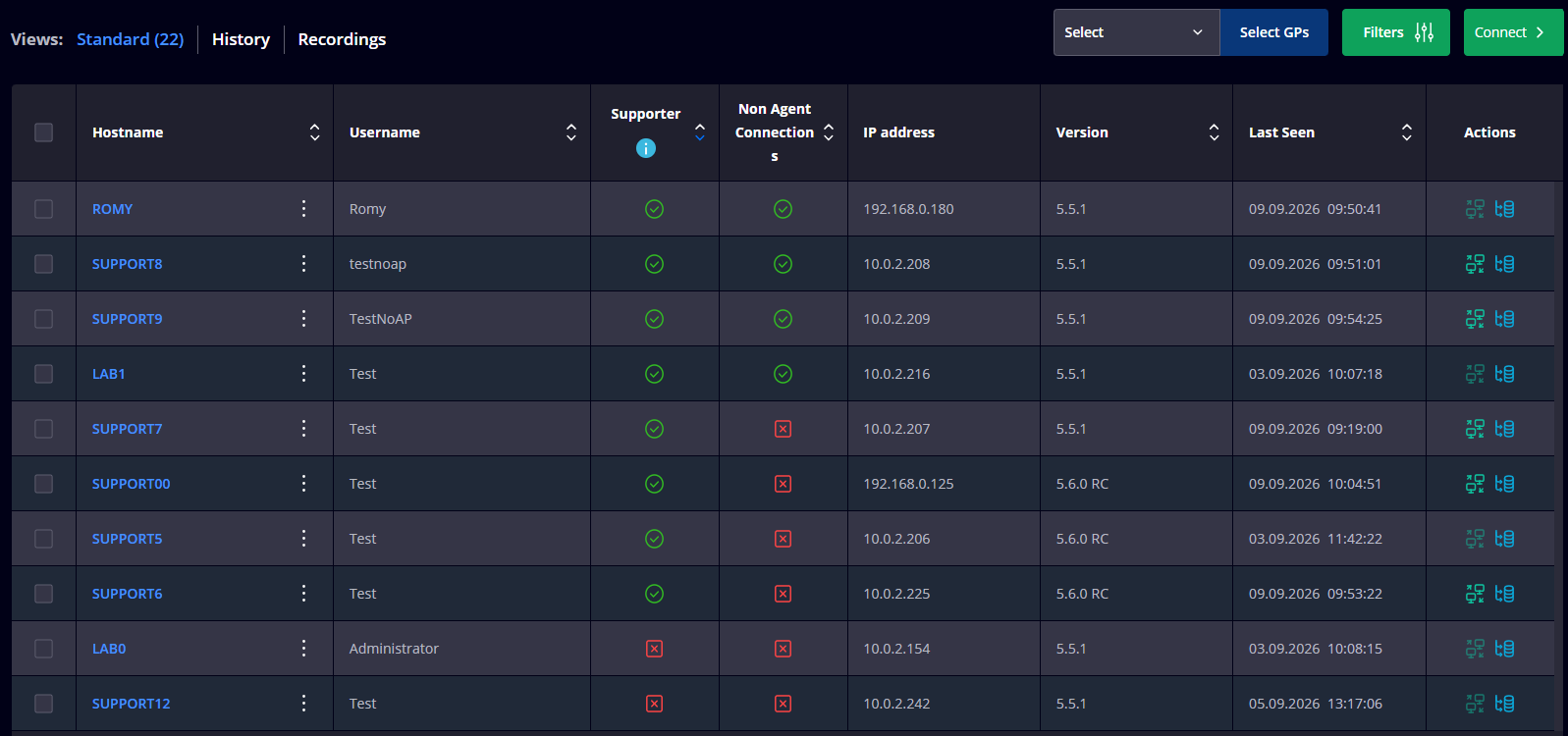Open device details icon for SUPPORT5
The height and width of the screenshot is (736, 1568).
[x=1504, y=539]
